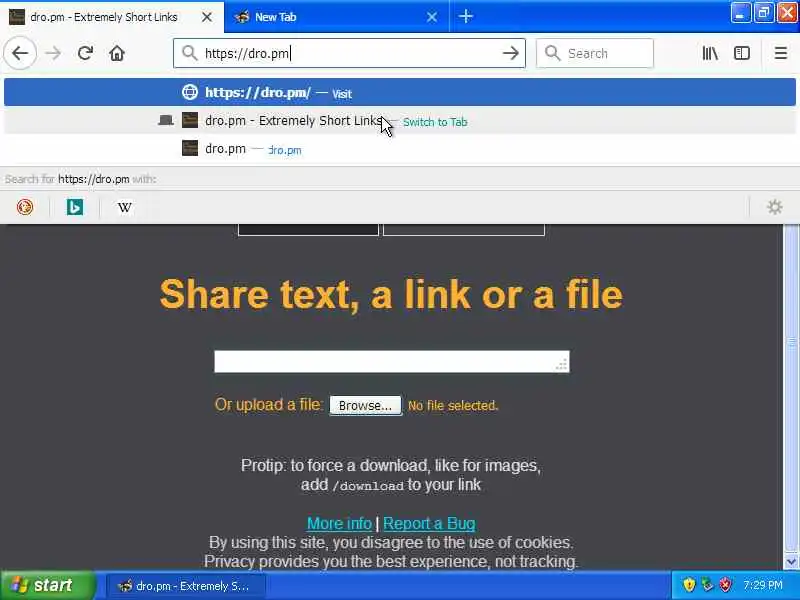
Task: Select the Switch to Tab suggestion row
Action: pyautogui.click(x=399, y=121)
